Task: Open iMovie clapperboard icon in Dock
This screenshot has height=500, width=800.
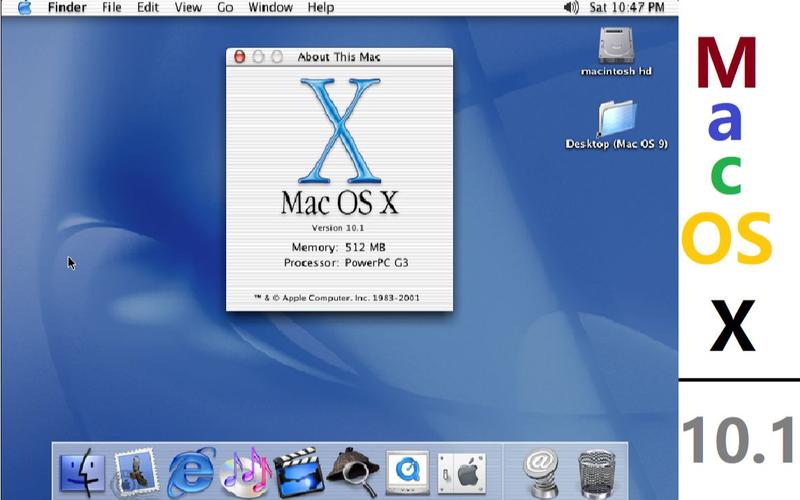Action: (x=299, y=470)
